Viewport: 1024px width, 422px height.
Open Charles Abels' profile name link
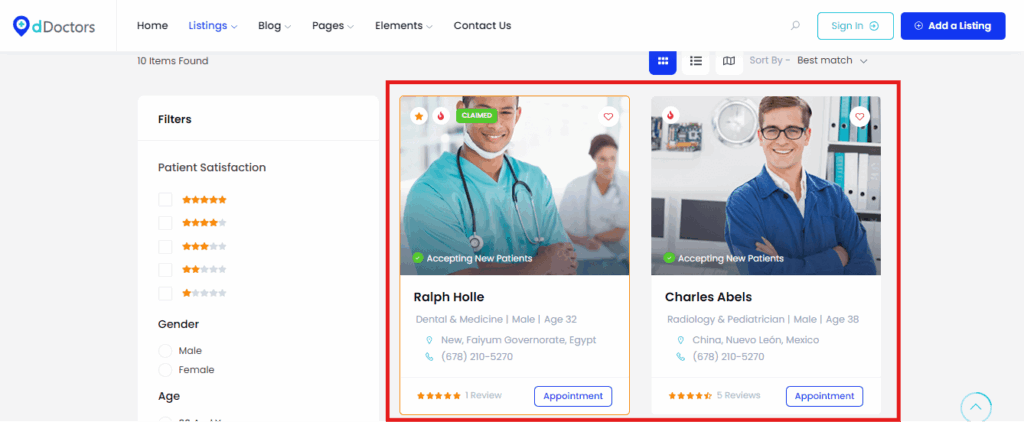tap(708, 297)
